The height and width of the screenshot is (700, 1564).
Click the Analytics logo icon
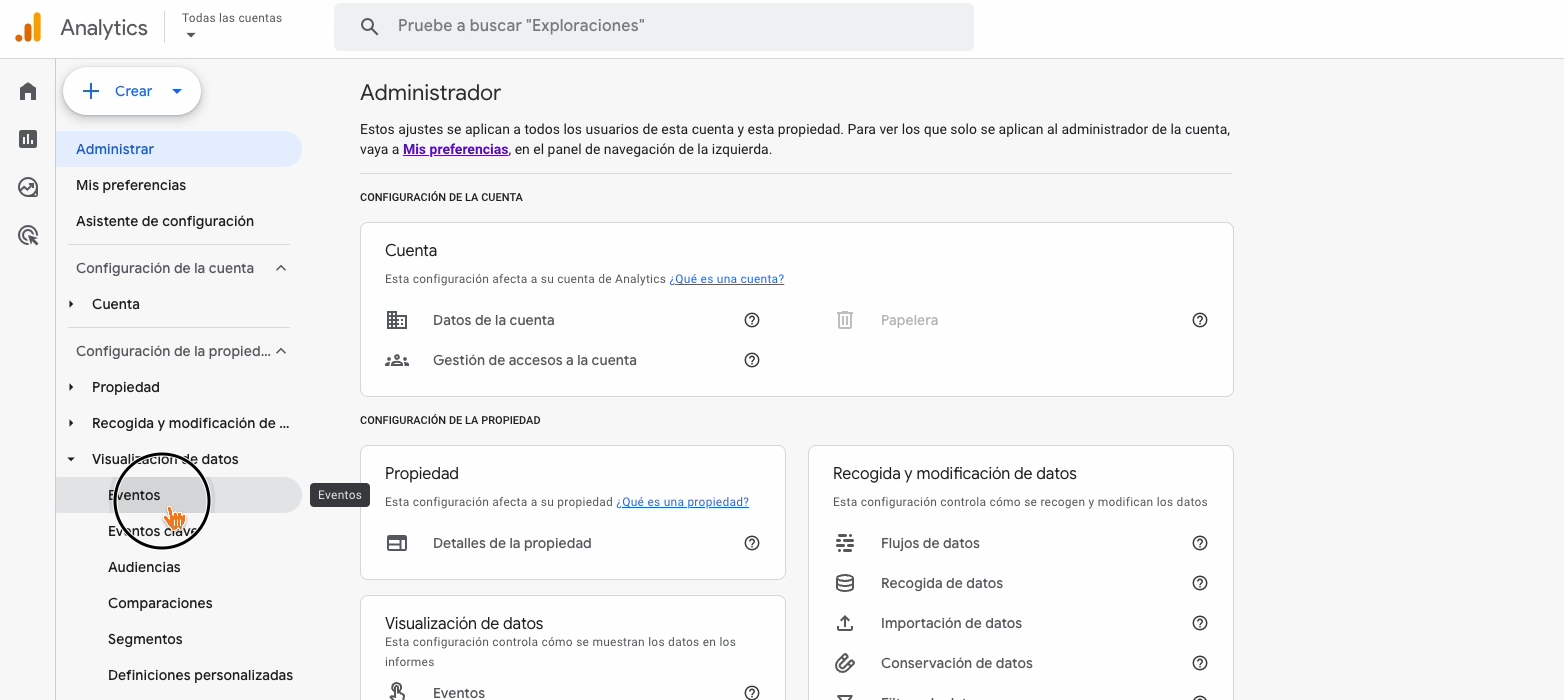point(28,27)
